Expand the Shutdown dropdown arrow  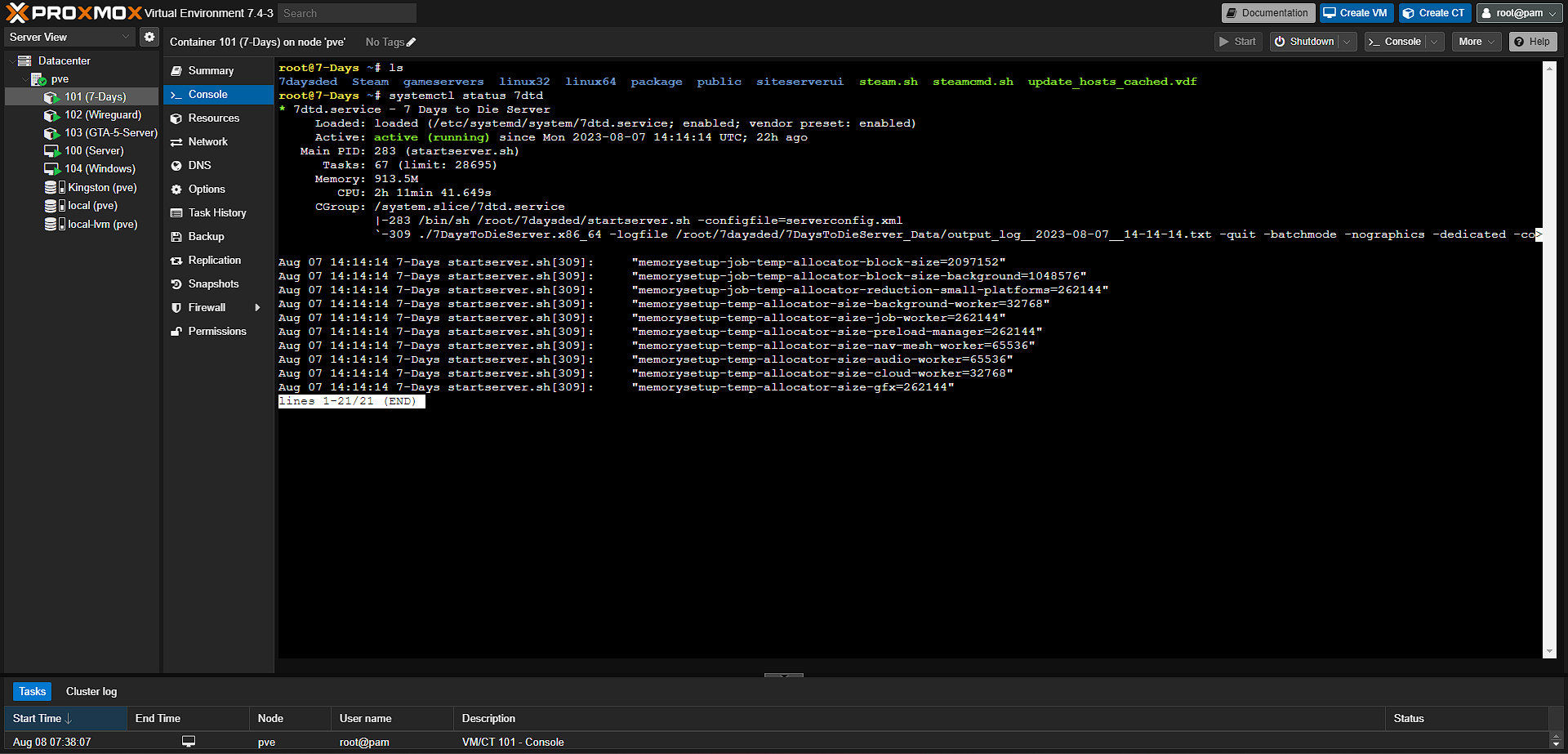[x=1347, y=42]
